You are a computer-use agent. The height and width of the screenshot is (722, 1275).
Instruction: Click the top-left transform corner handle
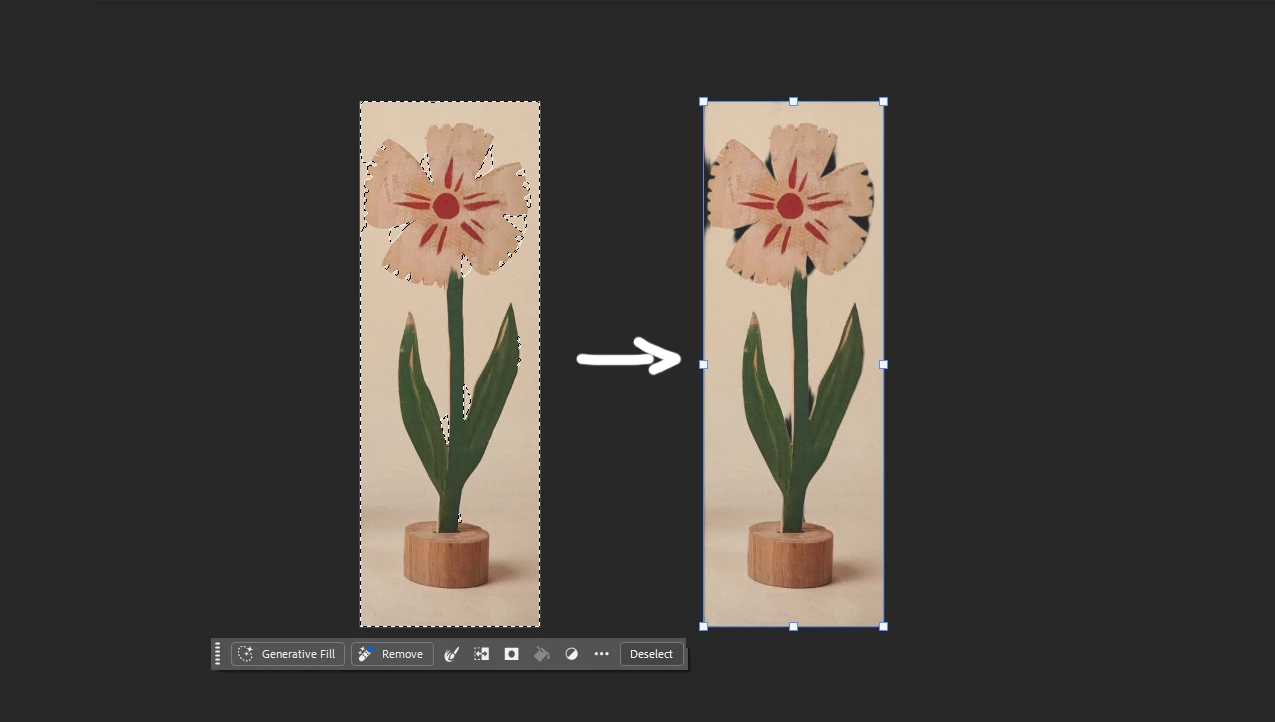(703, 101)
